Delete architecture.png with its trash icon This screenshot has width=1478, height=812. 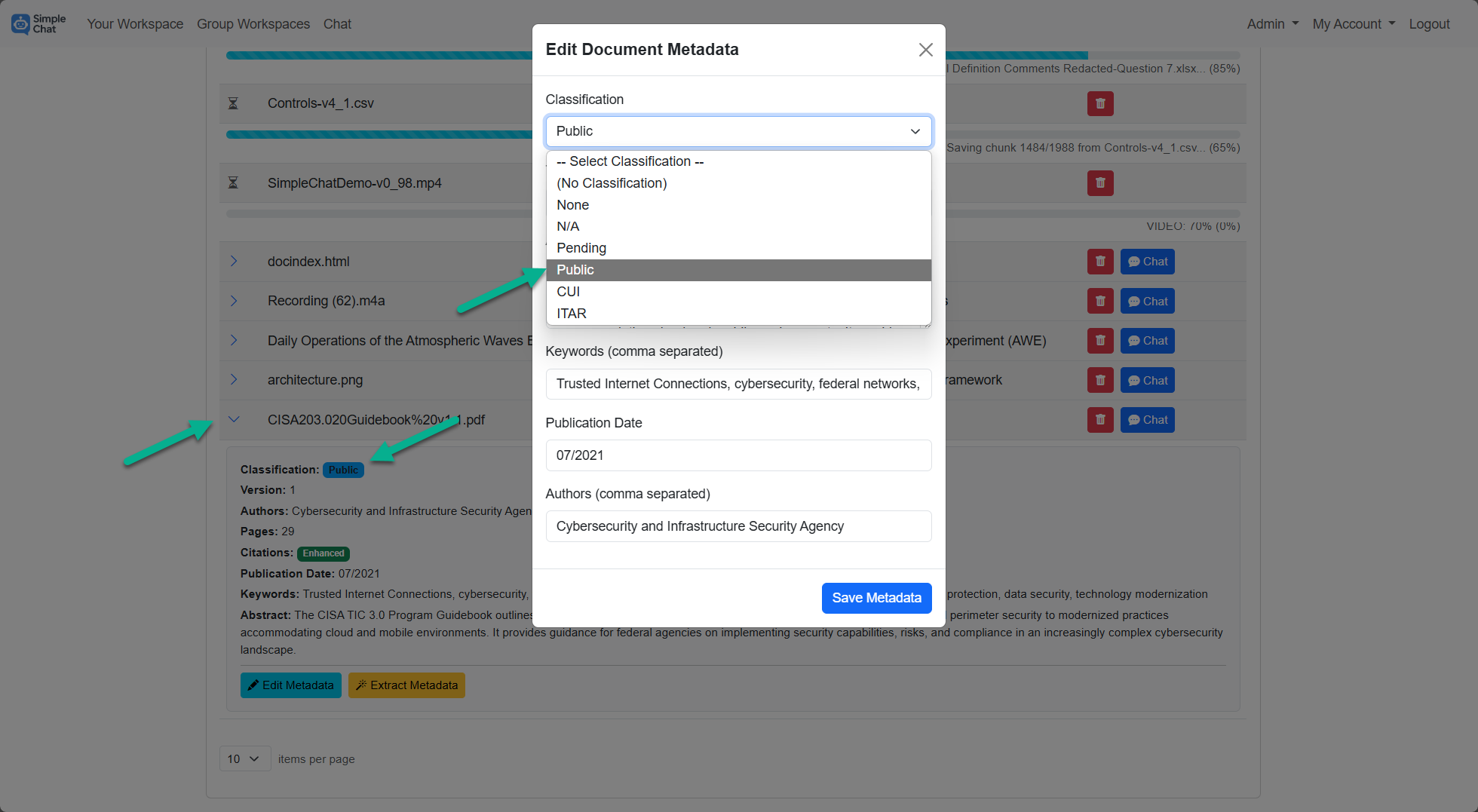pyautogui.click(x=1100, y=380)
